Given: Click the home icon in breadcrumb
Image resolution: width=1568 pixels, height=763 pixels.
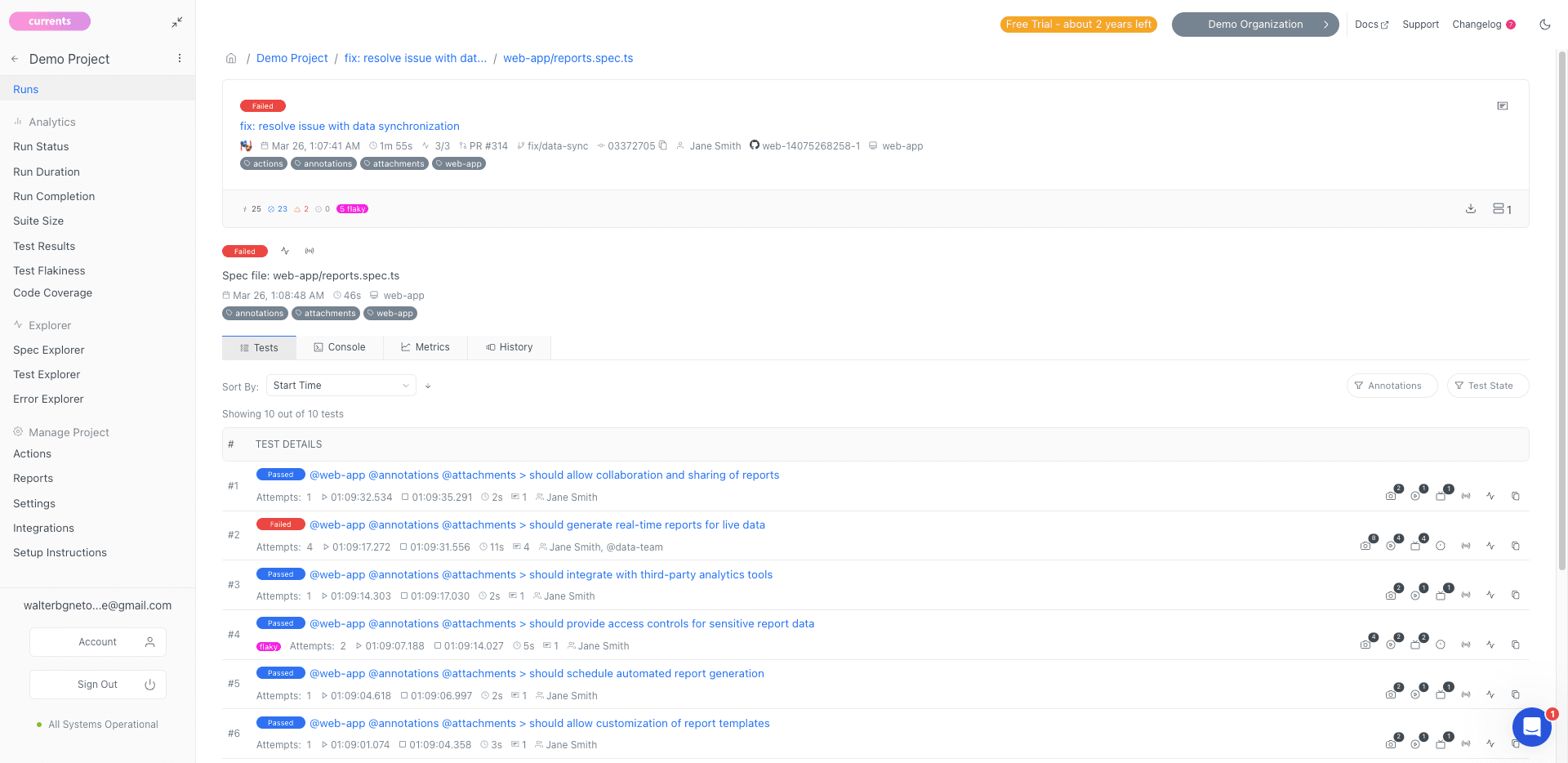Looking at the screenshot, I should click(x=231, y=58).
